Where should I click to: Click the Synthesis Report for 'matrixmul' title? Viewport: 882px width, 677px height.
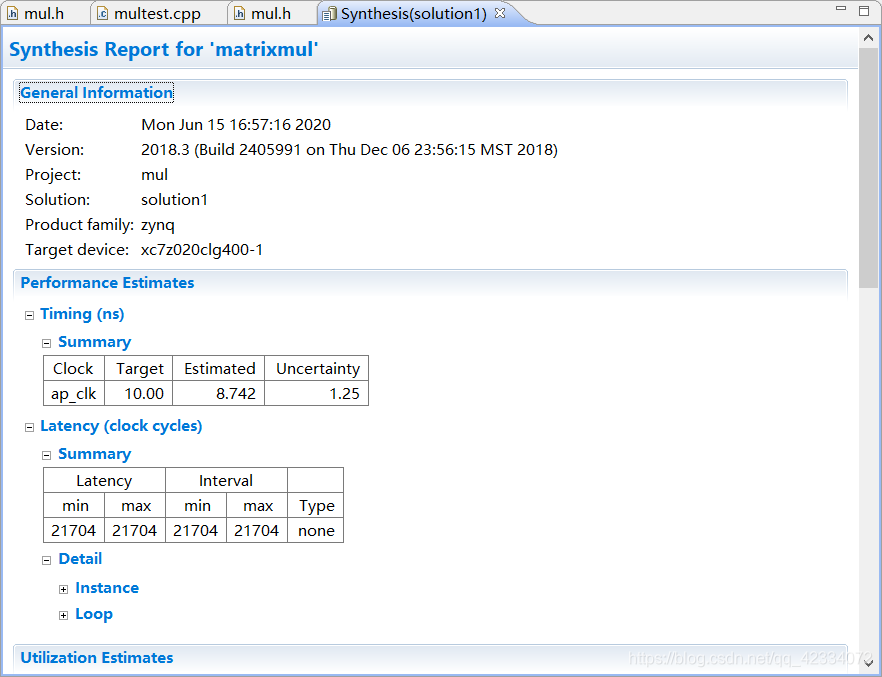click(164, 49)
